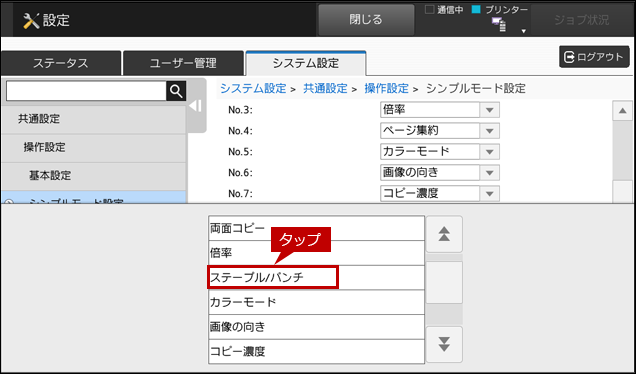
Task: Follow the 共通設定 breadcrumb link
Action: pos(325,88)
